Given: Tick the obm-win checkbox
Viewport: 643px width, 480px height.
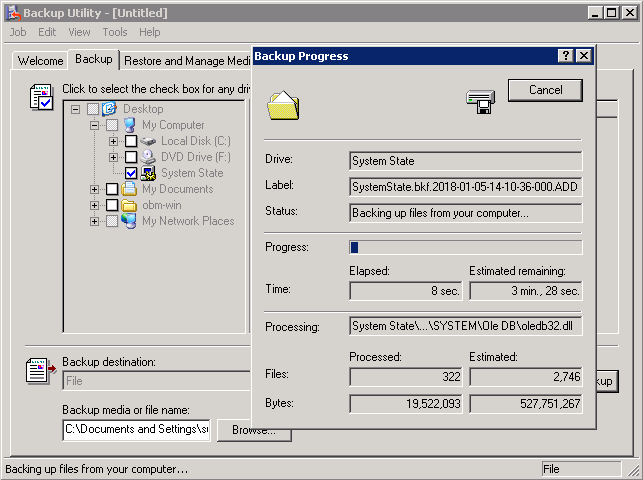Looking at the screenshot, I should (112, 205).
